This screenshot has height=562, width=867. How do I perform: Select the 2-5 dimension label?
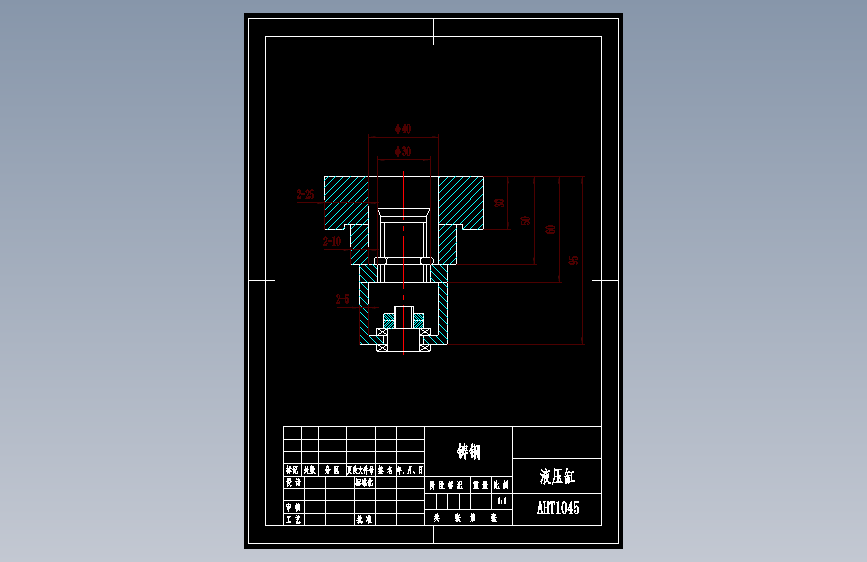pos(343,299)
